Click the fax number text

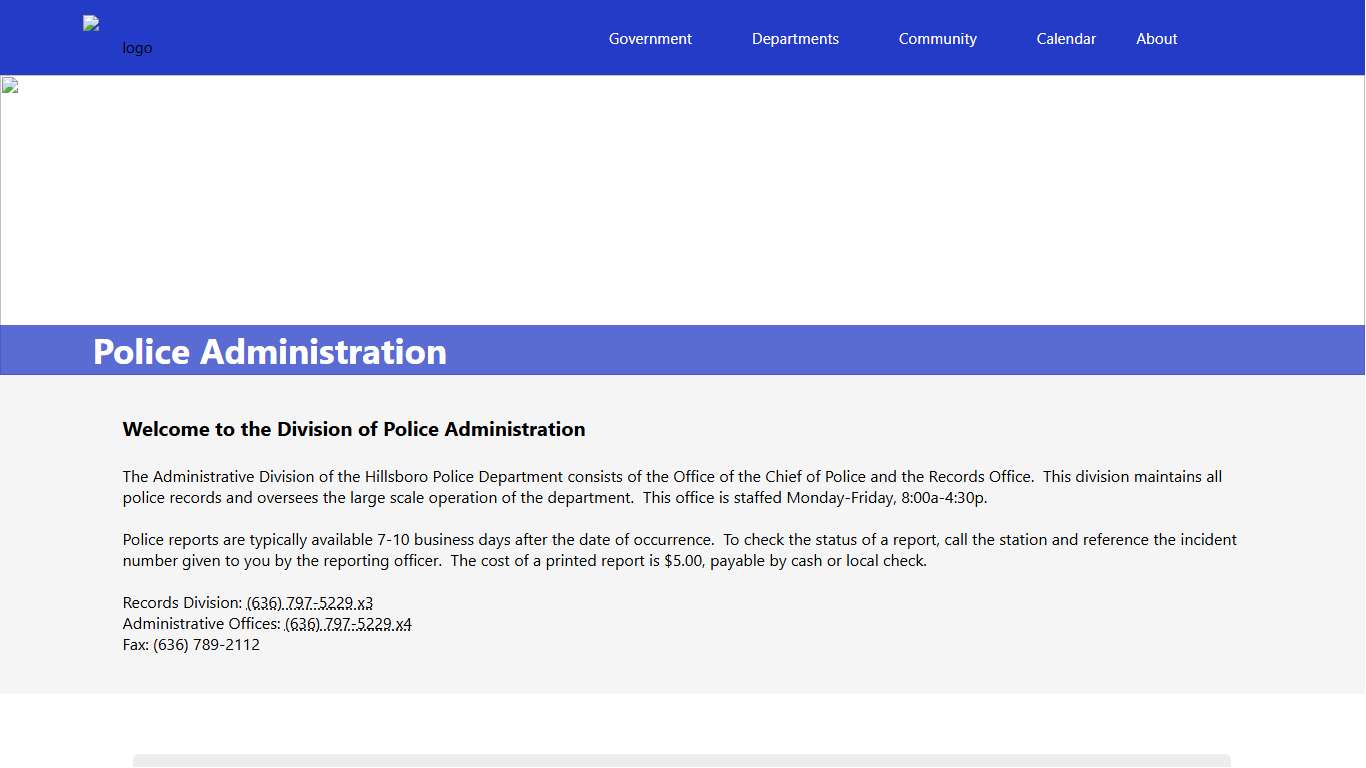click(191, 644)
